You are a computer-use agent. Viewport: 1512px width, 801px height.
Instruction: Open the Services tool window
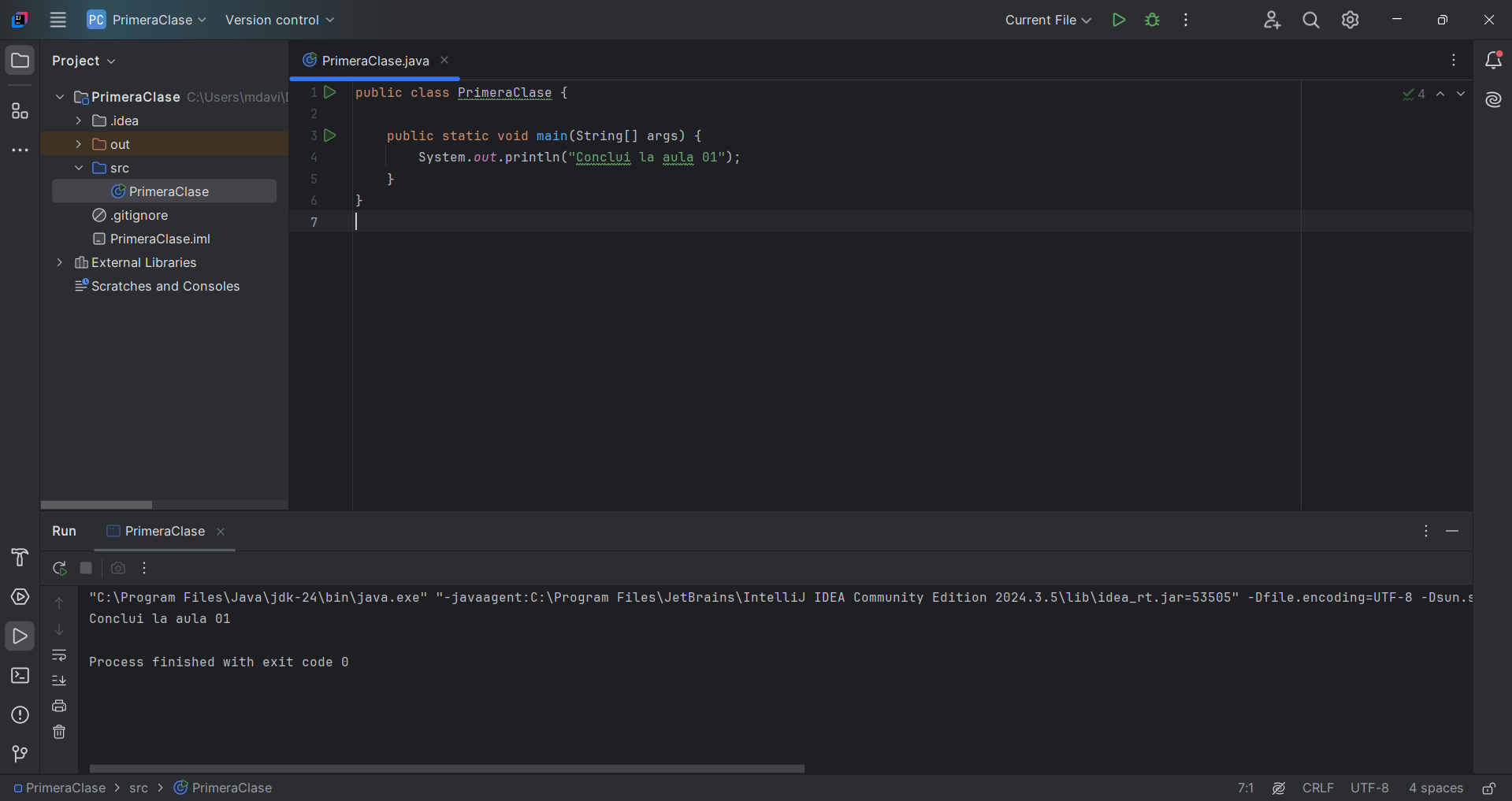(20, 597)
